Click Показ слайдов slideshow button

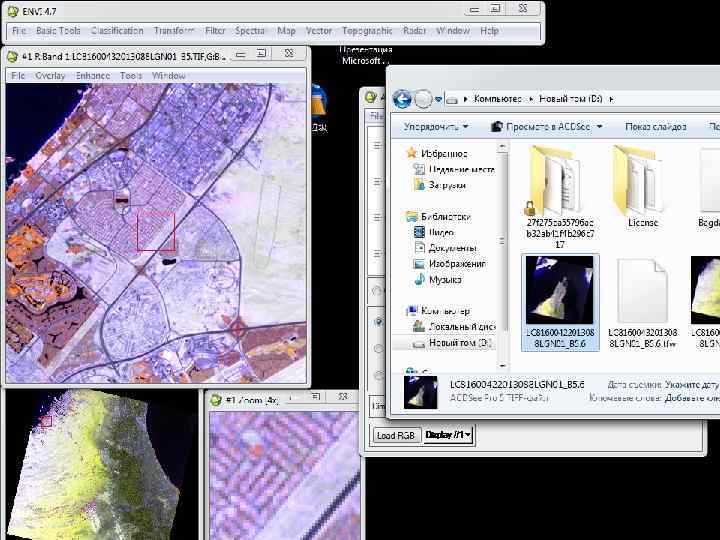[x=655, y=127]
